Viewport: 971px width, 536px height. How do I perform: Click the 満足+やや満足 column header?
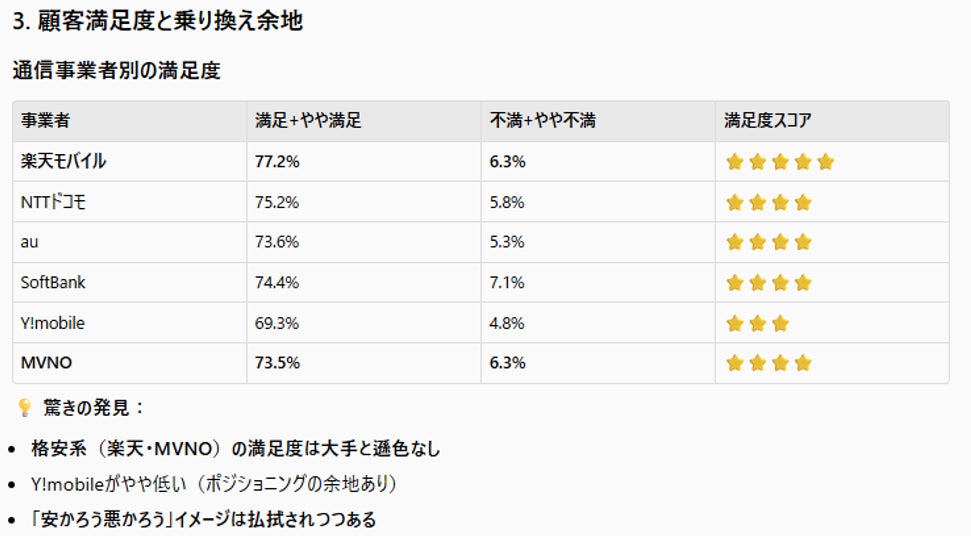point(308,121)
